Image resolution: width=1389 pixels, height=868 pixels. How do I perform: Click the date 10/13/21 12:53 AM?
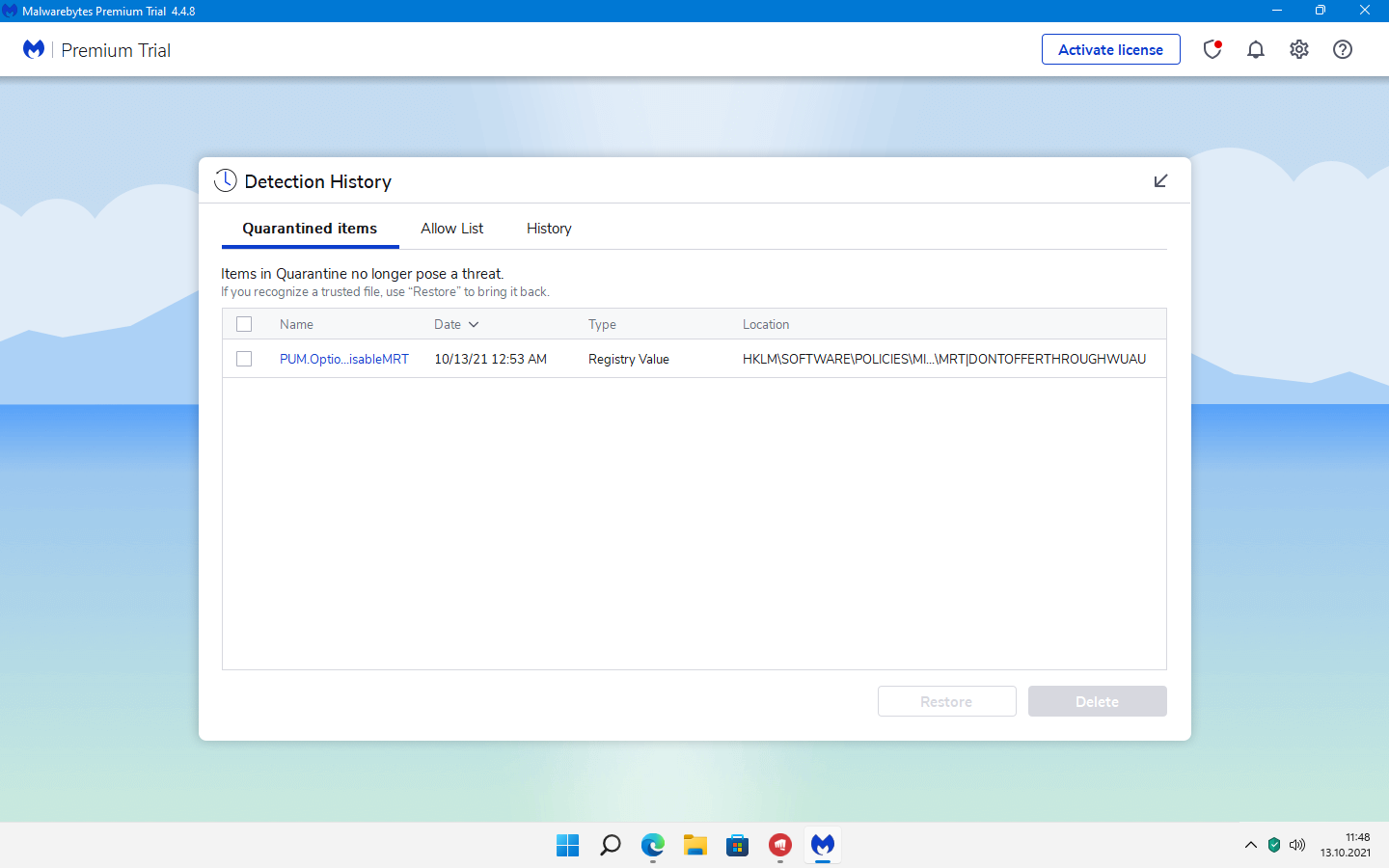[x=490, y=359]
